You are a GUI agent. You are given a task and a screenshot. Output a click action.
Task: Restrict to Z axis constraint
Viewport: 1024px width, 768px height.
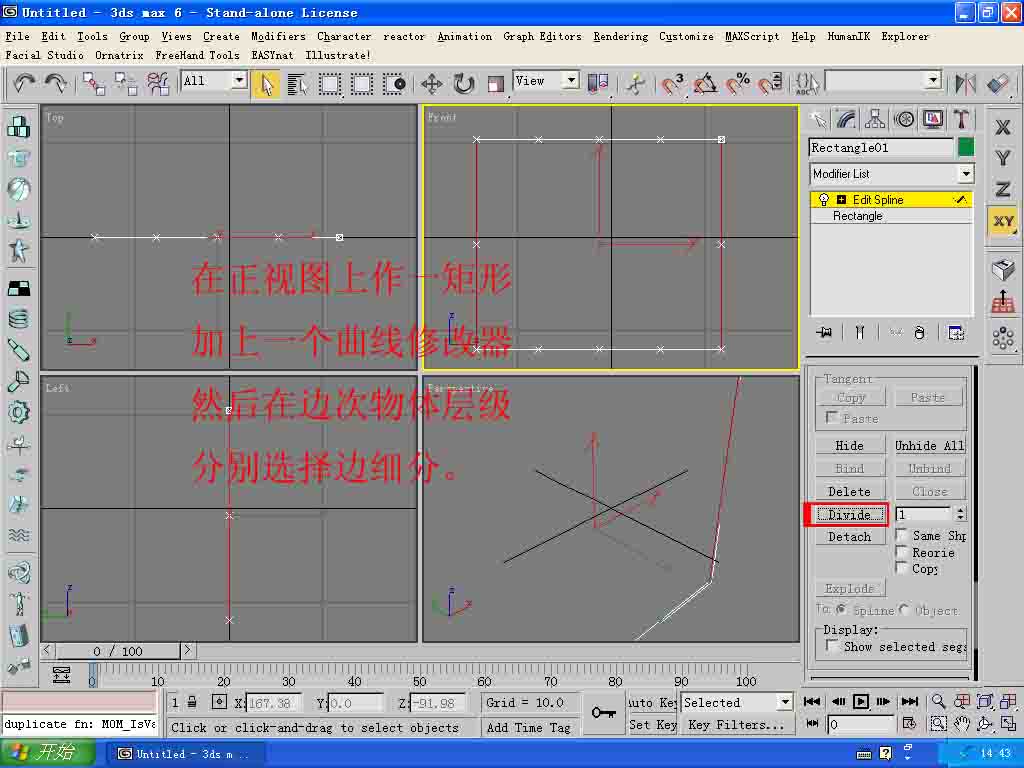coord(1003,189)
